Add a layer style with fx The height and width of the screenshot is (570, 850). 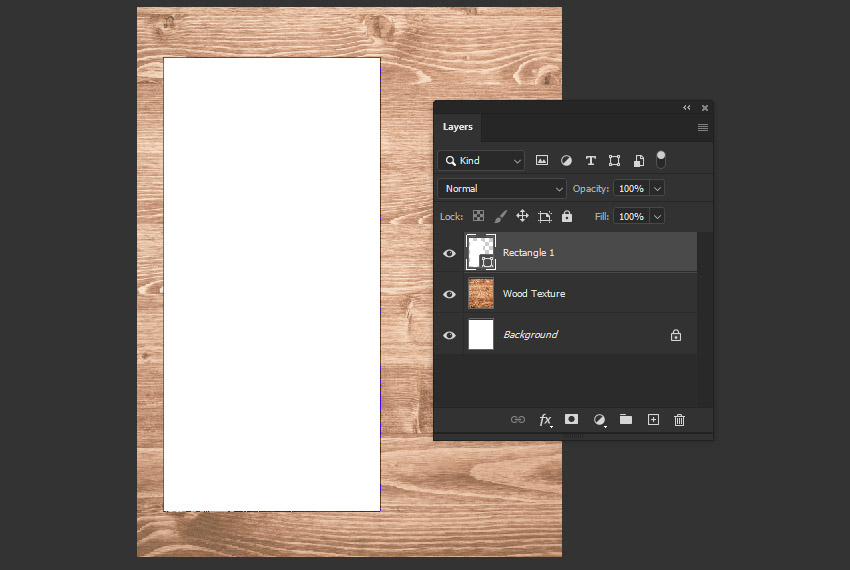(x=545, y=420)
